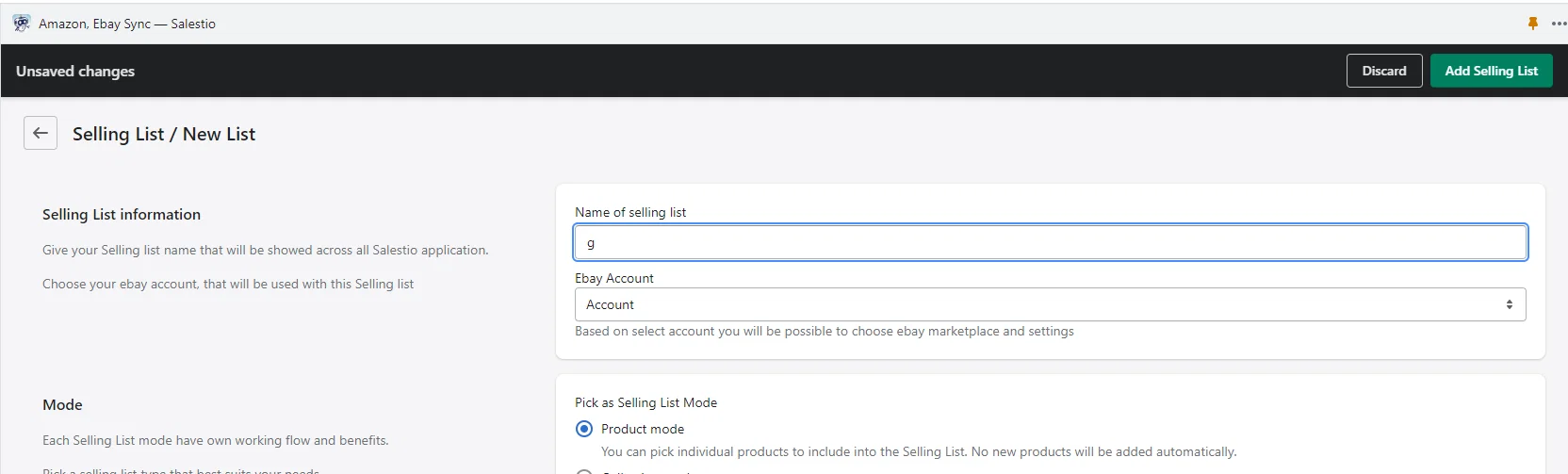1568x474 pixels.
Task: Open the Ebay Account dropdown
Action: 1050,304
